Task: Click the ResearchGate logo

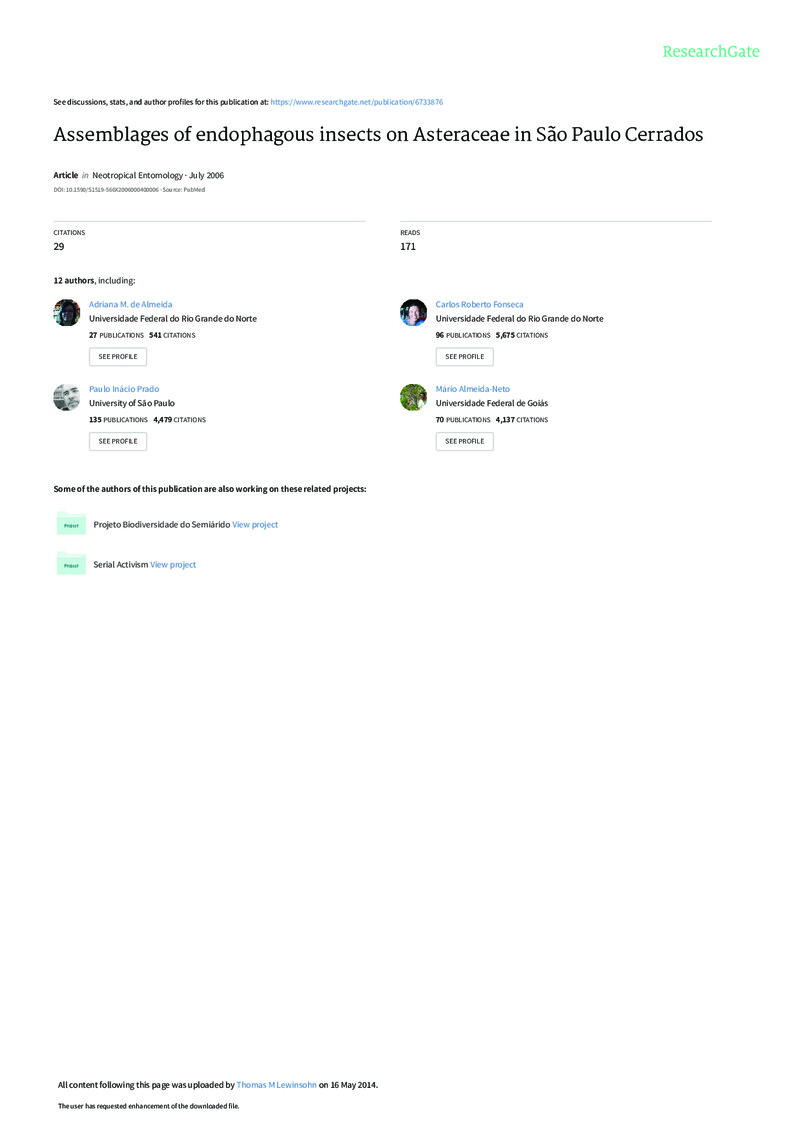Action: pos(711,51)
